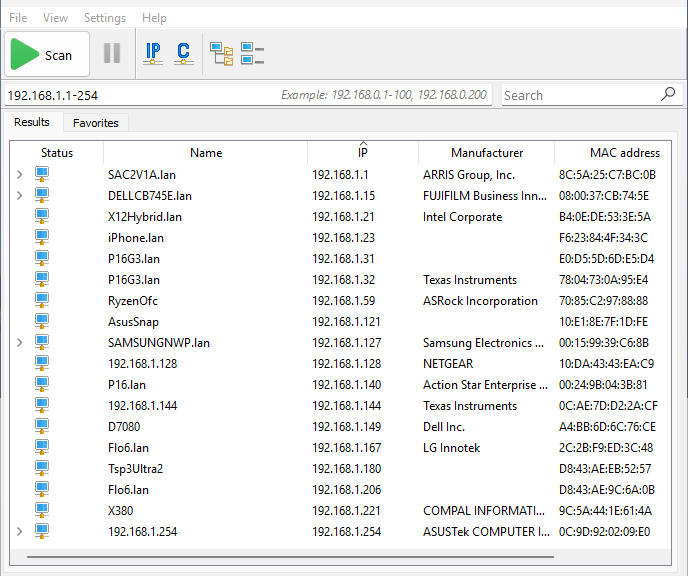Click MAC address D8:43:AE:EB:52:57
The image size is (688, 576).
click(605, 469)
